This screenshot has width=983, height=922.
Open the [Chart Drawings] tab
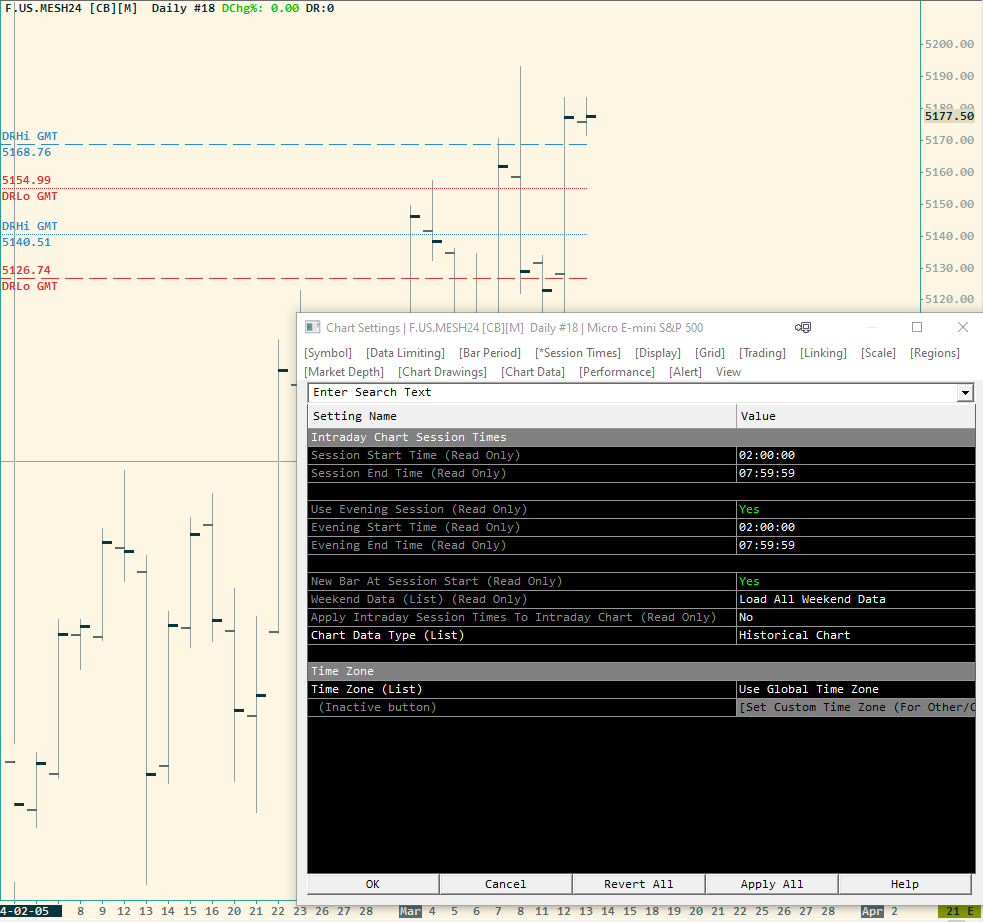coord(442,372)
